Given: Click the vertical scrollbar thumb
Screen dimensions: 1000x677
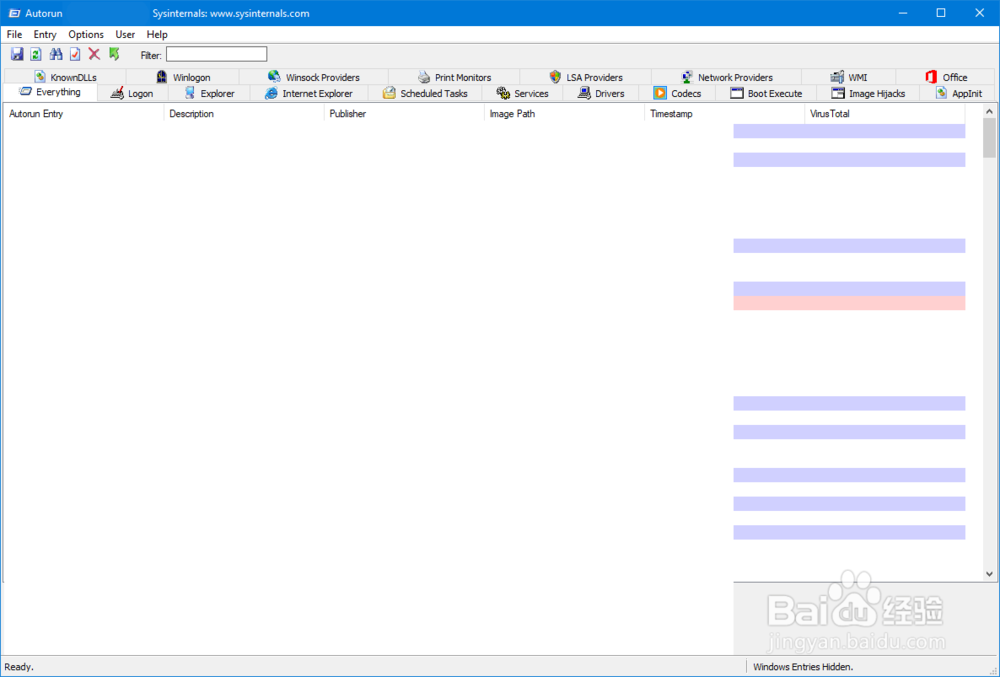Looking at the screenshot, I should (x=989, y=138).
